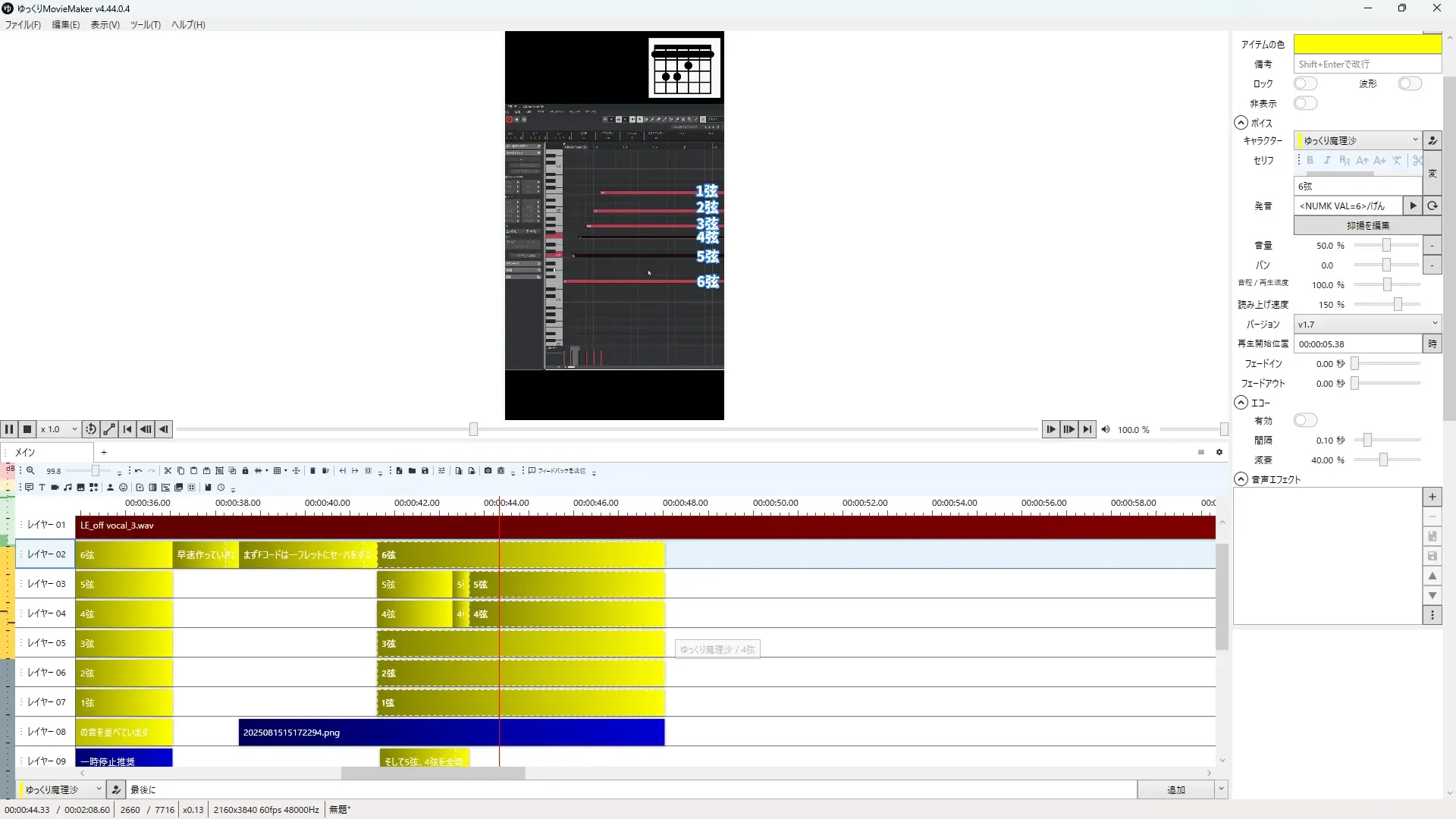Toggle the ロック lock switch
1456x819 pixels.
(x=1305, y=83)
